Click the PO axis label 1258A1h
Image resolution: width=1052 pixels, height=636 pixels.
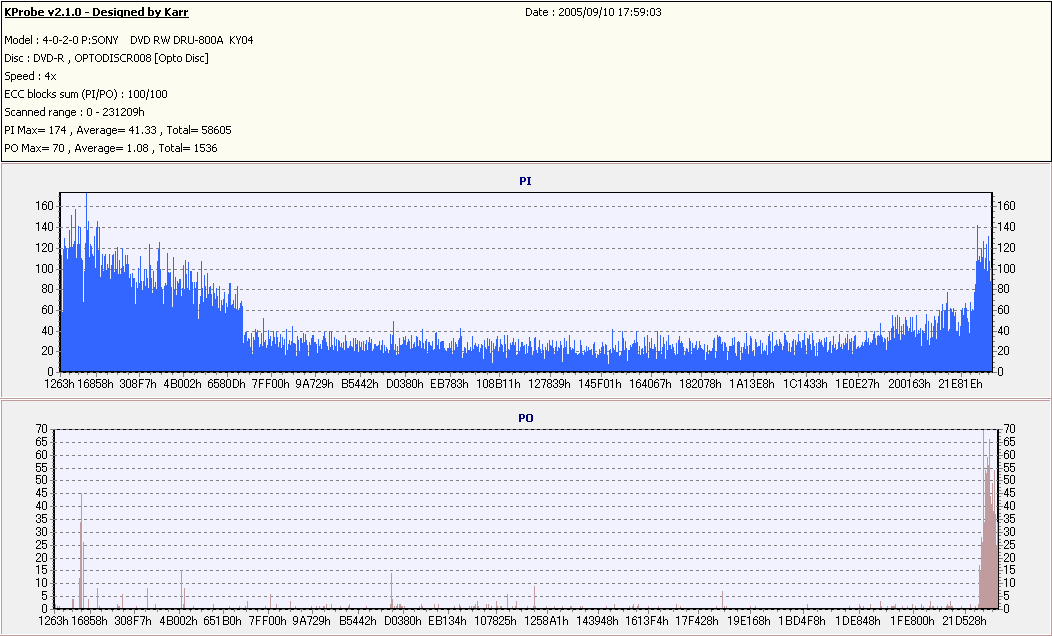546,621
